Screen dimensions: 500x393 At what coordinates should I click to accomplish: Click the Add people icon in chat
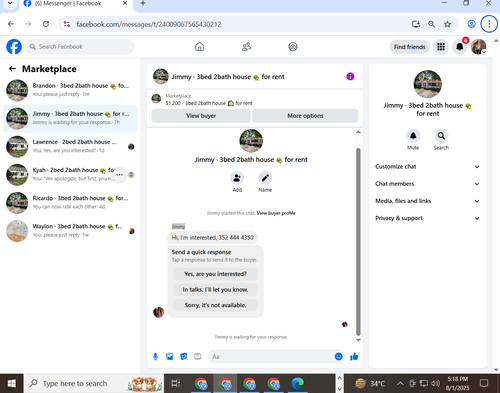237,178
